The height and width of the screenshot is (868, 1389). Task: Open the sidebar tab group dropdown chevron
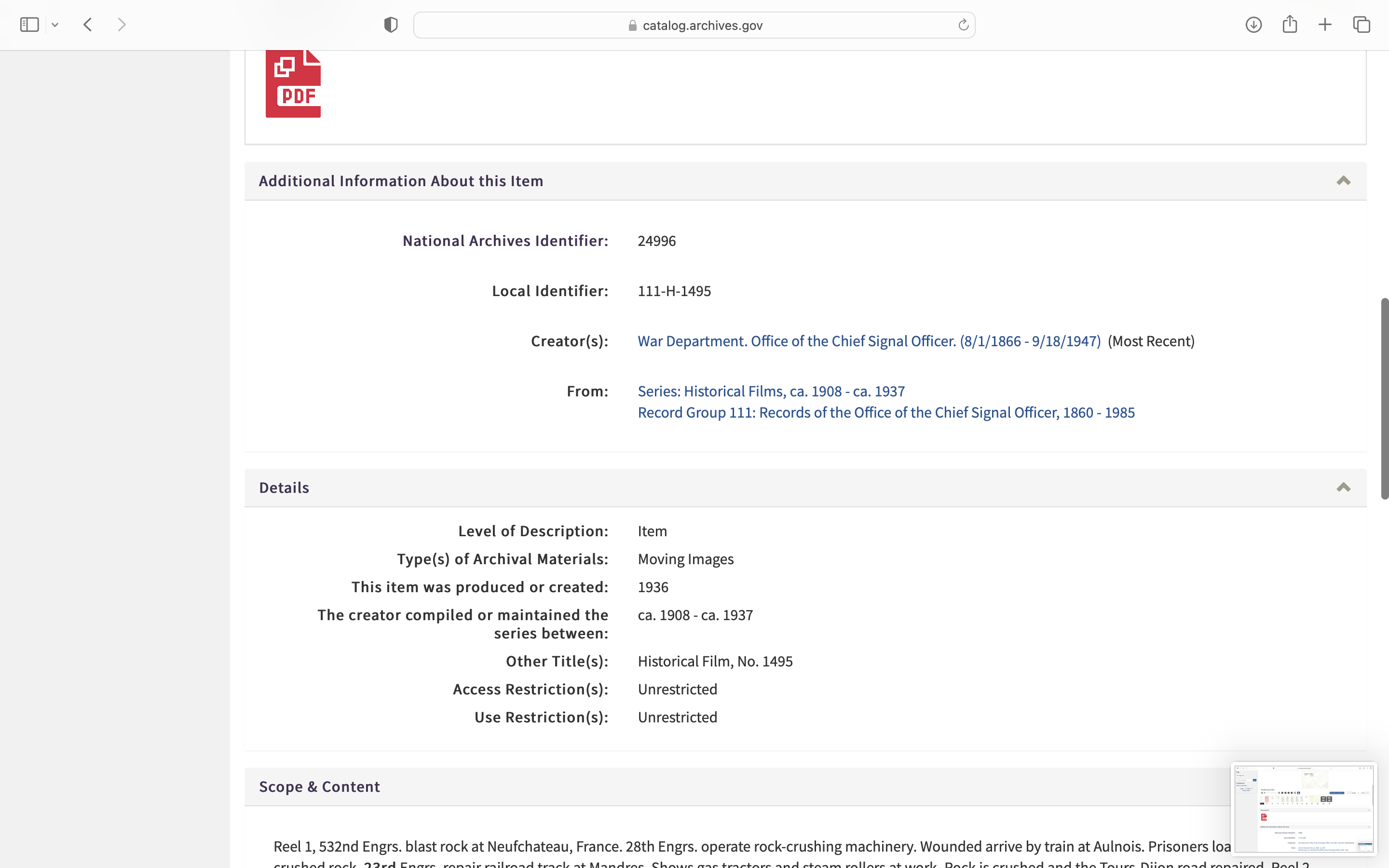pyautogui.click(x=55, y=25)
